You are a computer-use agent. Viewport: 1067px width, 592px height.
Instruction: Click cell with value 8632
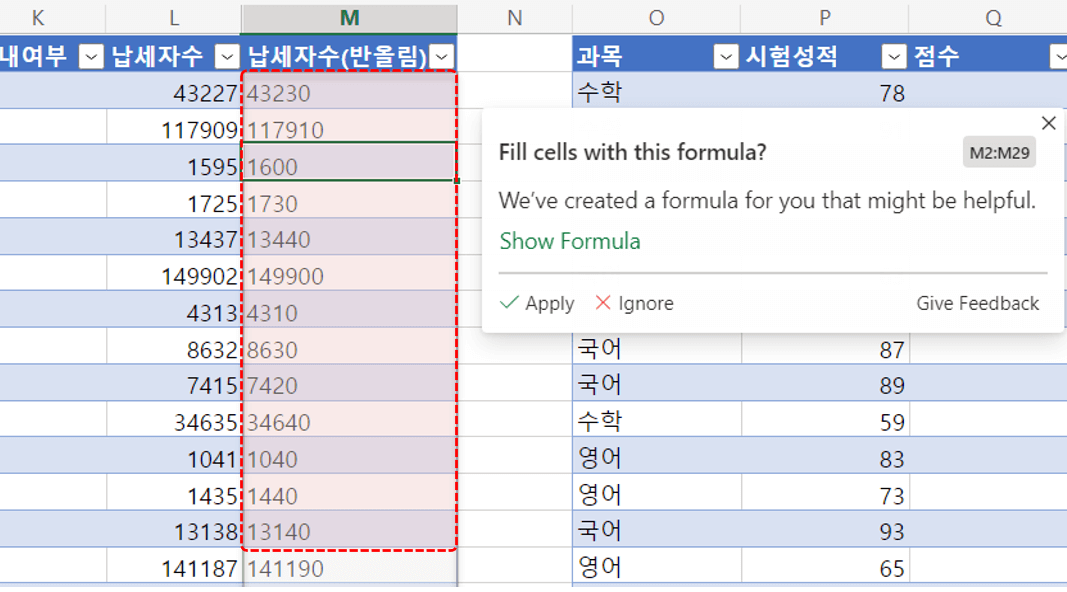coord(174,347)
